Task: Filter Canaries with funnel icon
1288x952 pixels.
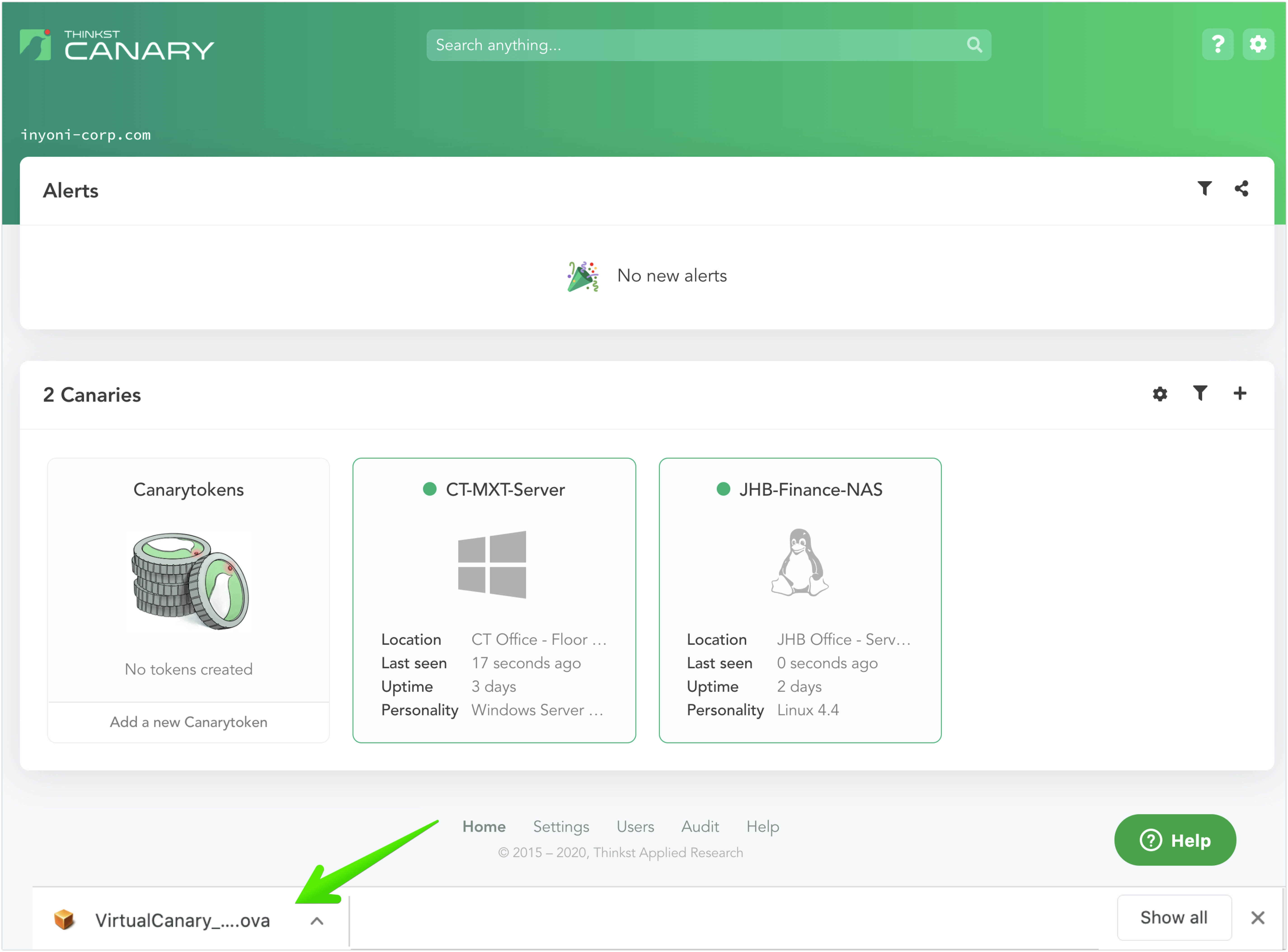Action: pos(1200,393)
